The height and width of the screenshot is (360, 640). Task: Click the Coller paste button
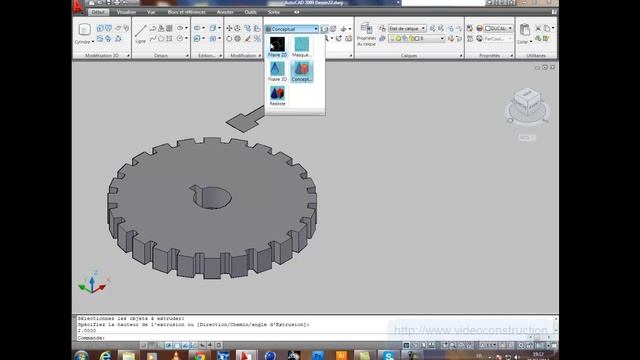click(525, 30)
